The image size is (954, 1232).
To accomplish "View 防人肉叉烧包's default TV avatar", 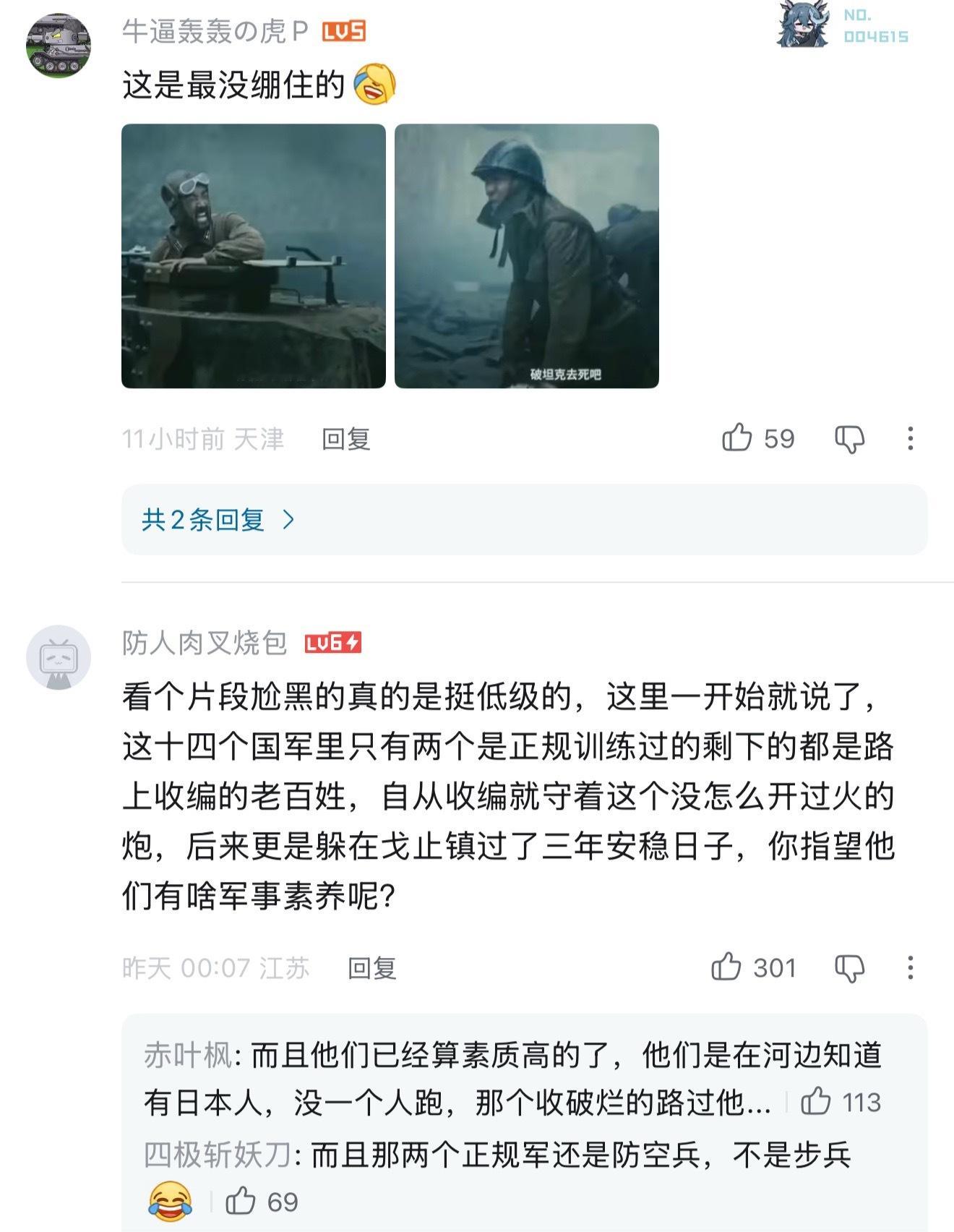I will pyautogui.click(x=59, y=657).
